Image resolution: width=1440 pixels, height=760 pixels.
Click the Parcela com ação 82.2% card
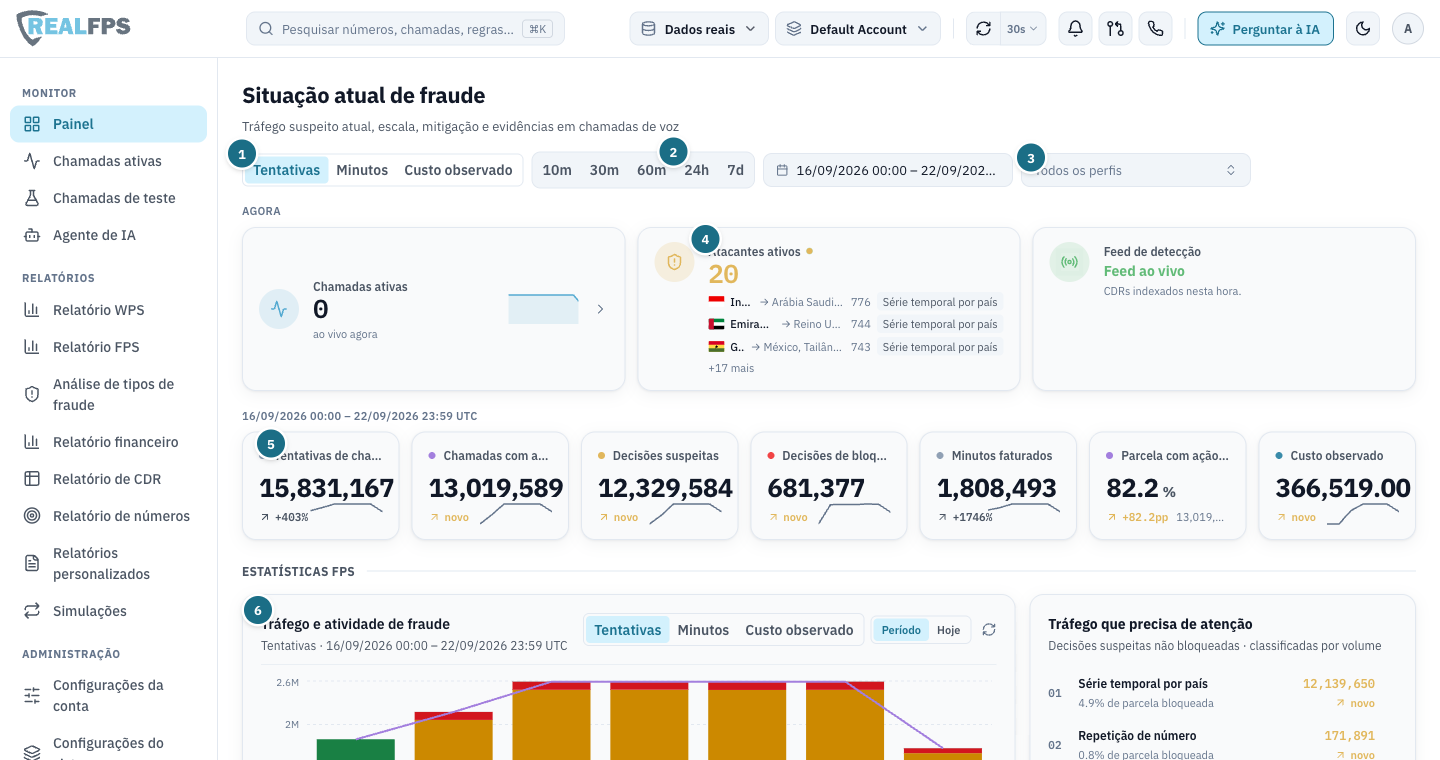(x=1167, y=486)
